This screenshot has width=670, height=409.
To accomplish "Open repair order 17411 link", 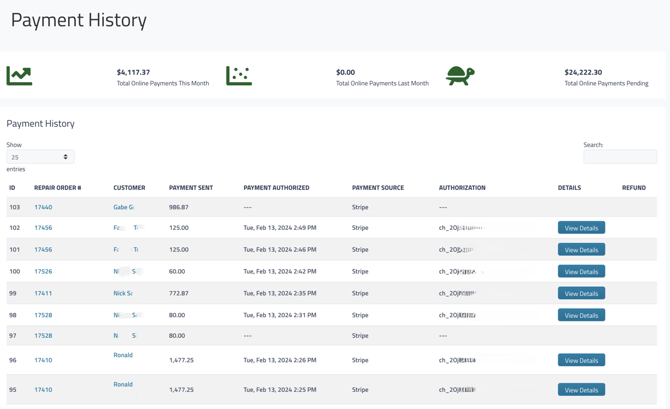I will pos(43,293).
